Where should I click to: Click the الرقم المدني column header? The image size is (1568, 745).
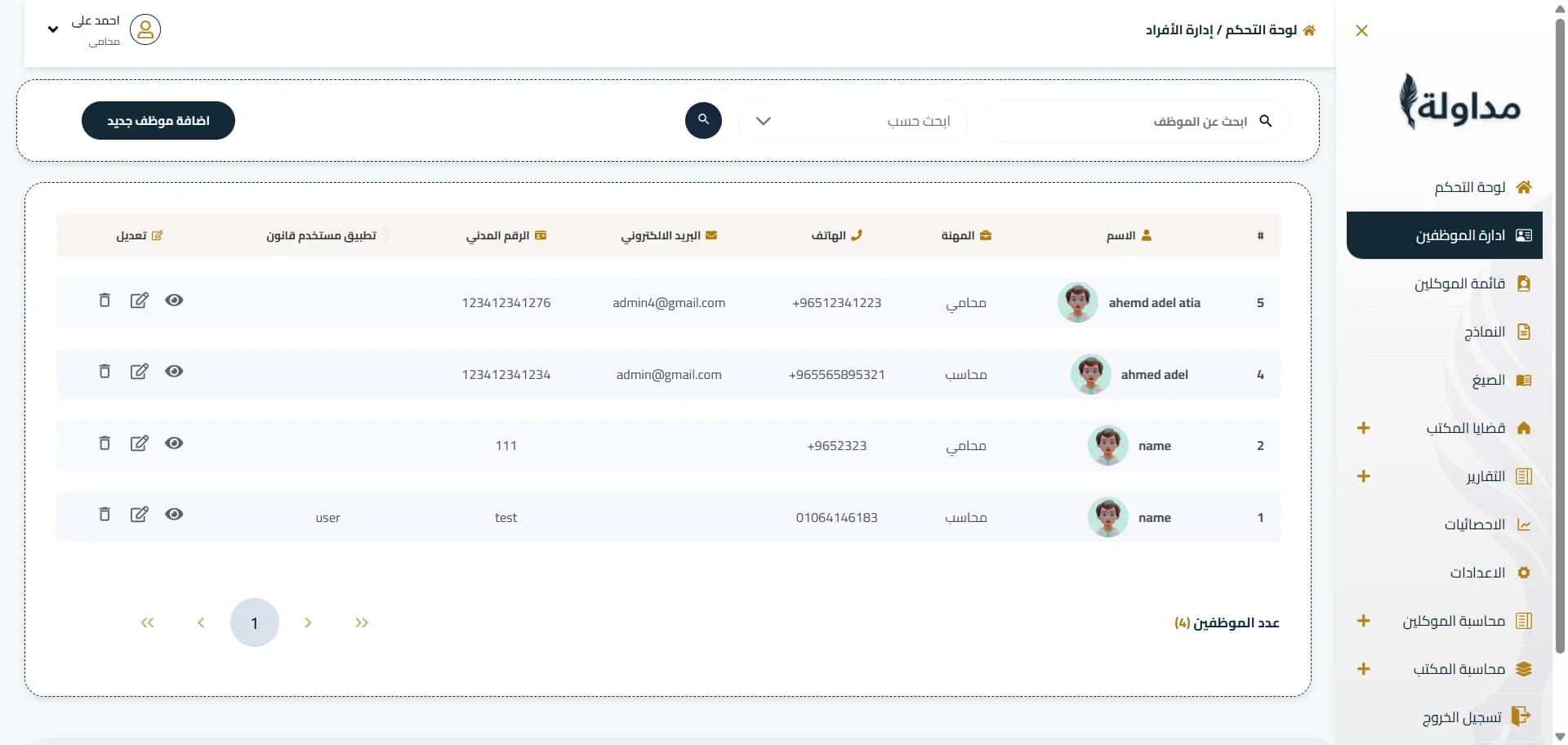click(x=506, y=235)
